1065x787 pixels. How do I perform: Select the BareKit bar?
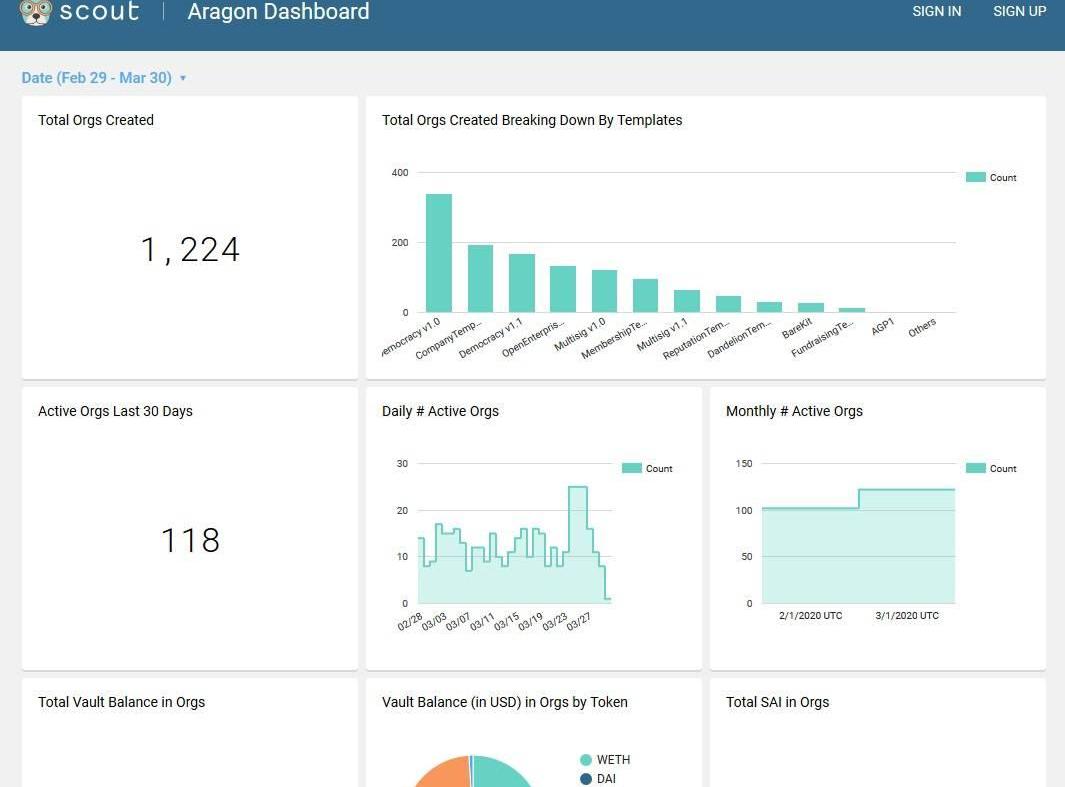[x=811, y=308]
